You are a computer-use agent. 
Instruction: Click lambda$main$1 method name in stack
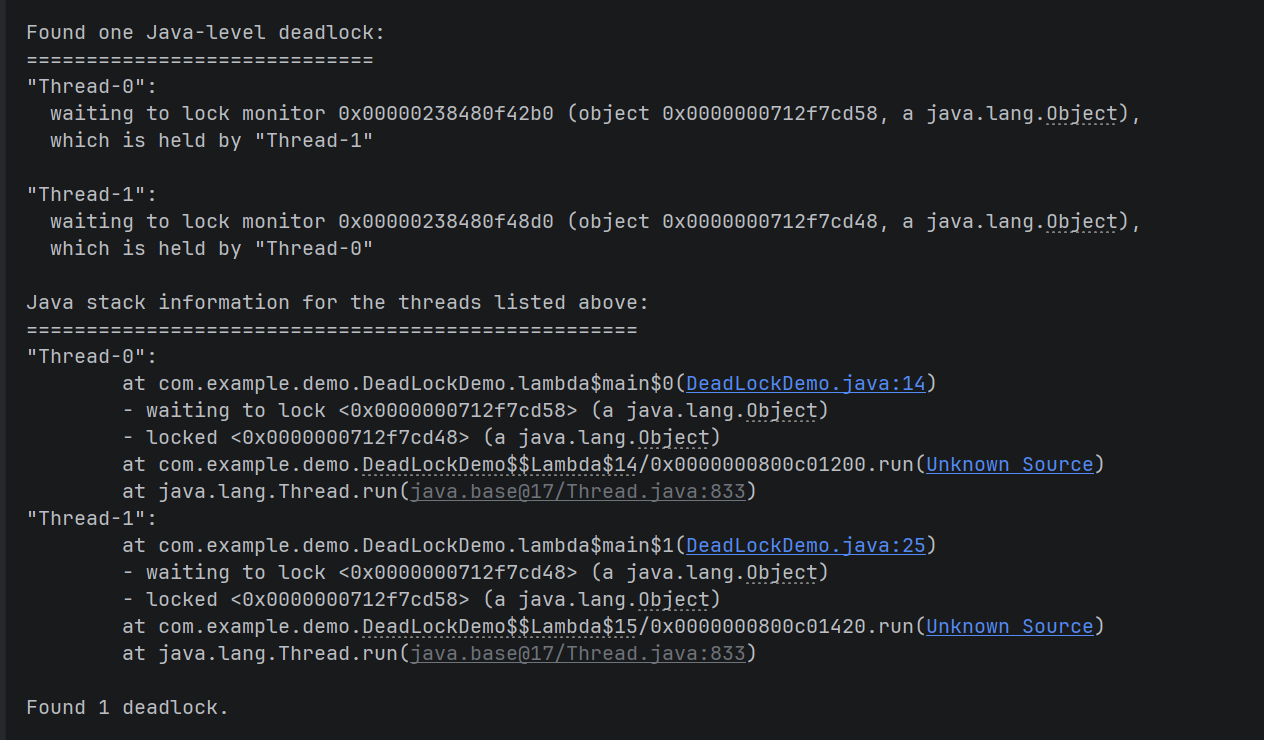(x=596, y=545)
